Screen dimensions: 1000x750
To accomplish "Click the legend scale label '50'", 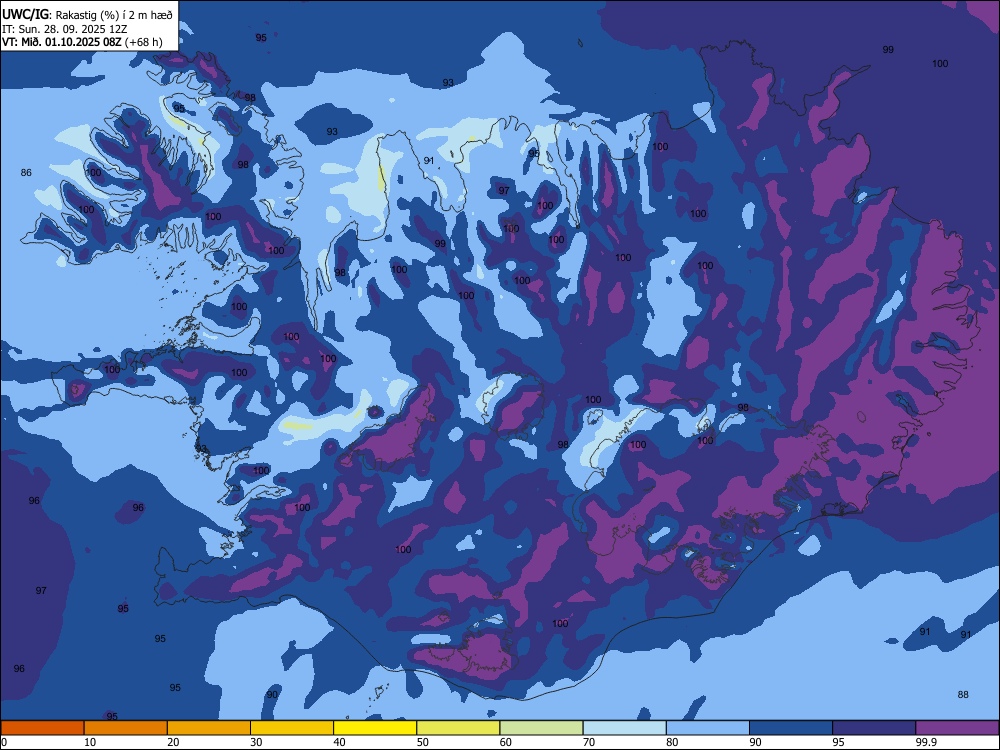I will (422, 742).
